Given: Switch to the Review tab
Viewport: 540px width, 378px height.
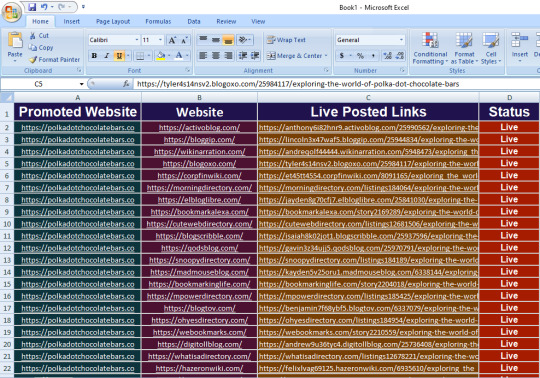Looking at the screenshot, I should tap(226, 21).
